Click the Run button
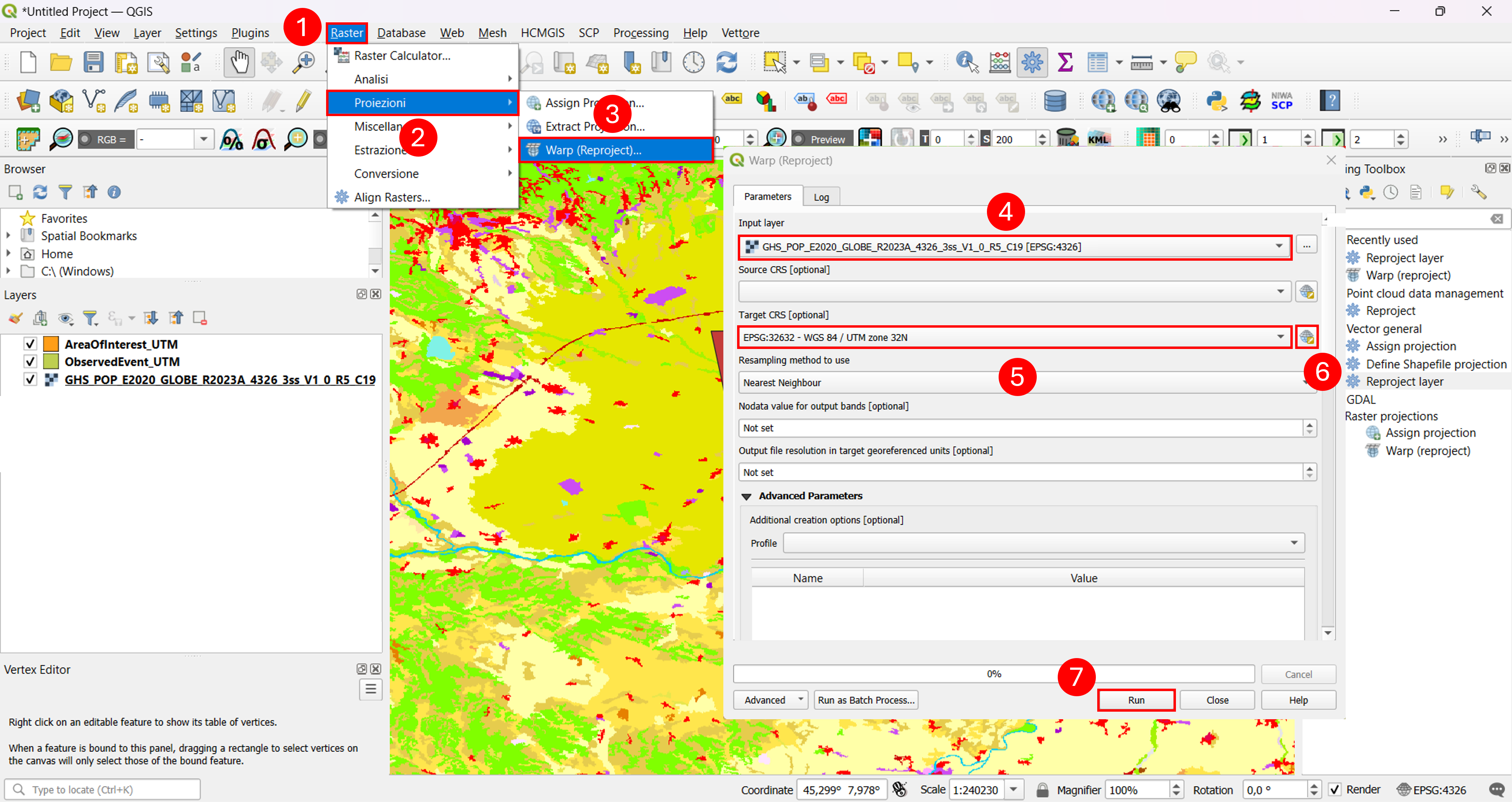 [x=1136, y=700]
